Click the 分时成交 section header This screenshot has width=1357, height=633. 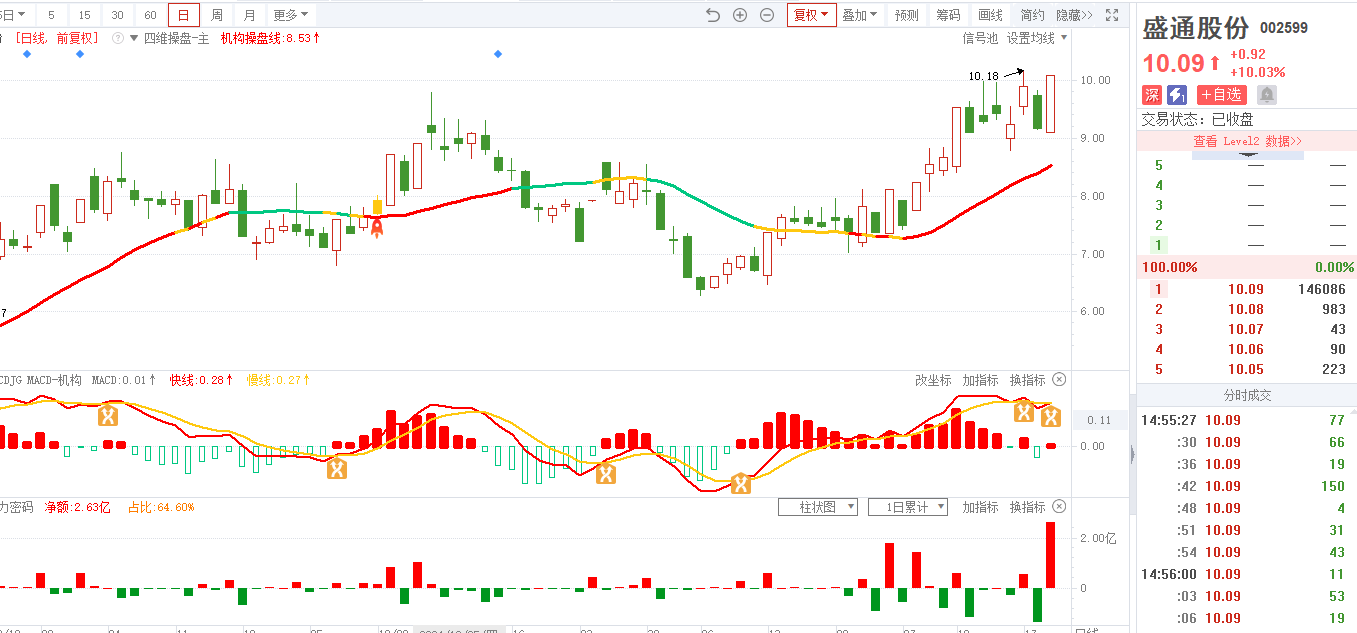(x=1247, y=395)
